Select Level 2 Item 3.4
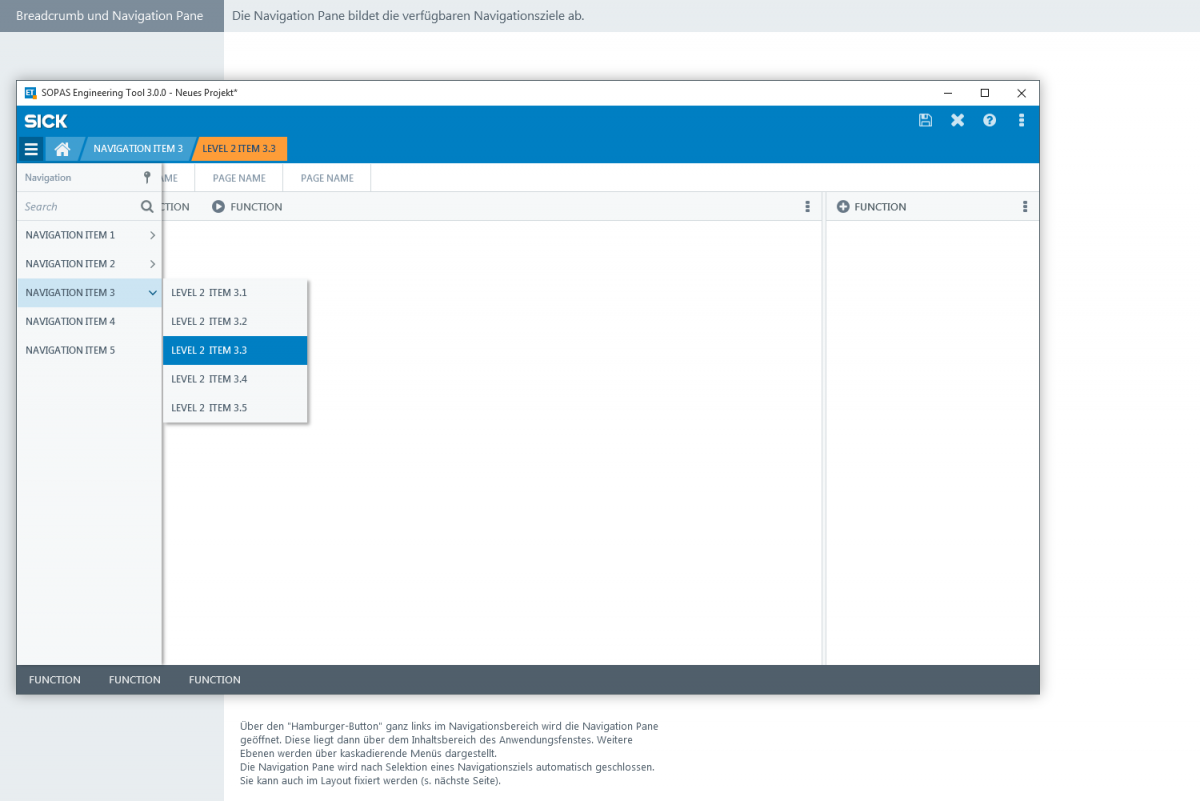The image size is (1200, 801). [209, 379]
